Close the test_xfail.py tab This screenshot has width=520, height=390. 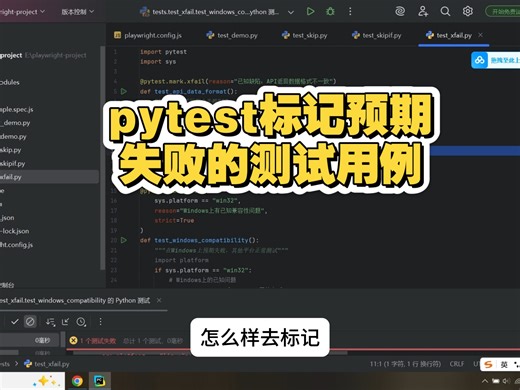[x=480, y=35]
